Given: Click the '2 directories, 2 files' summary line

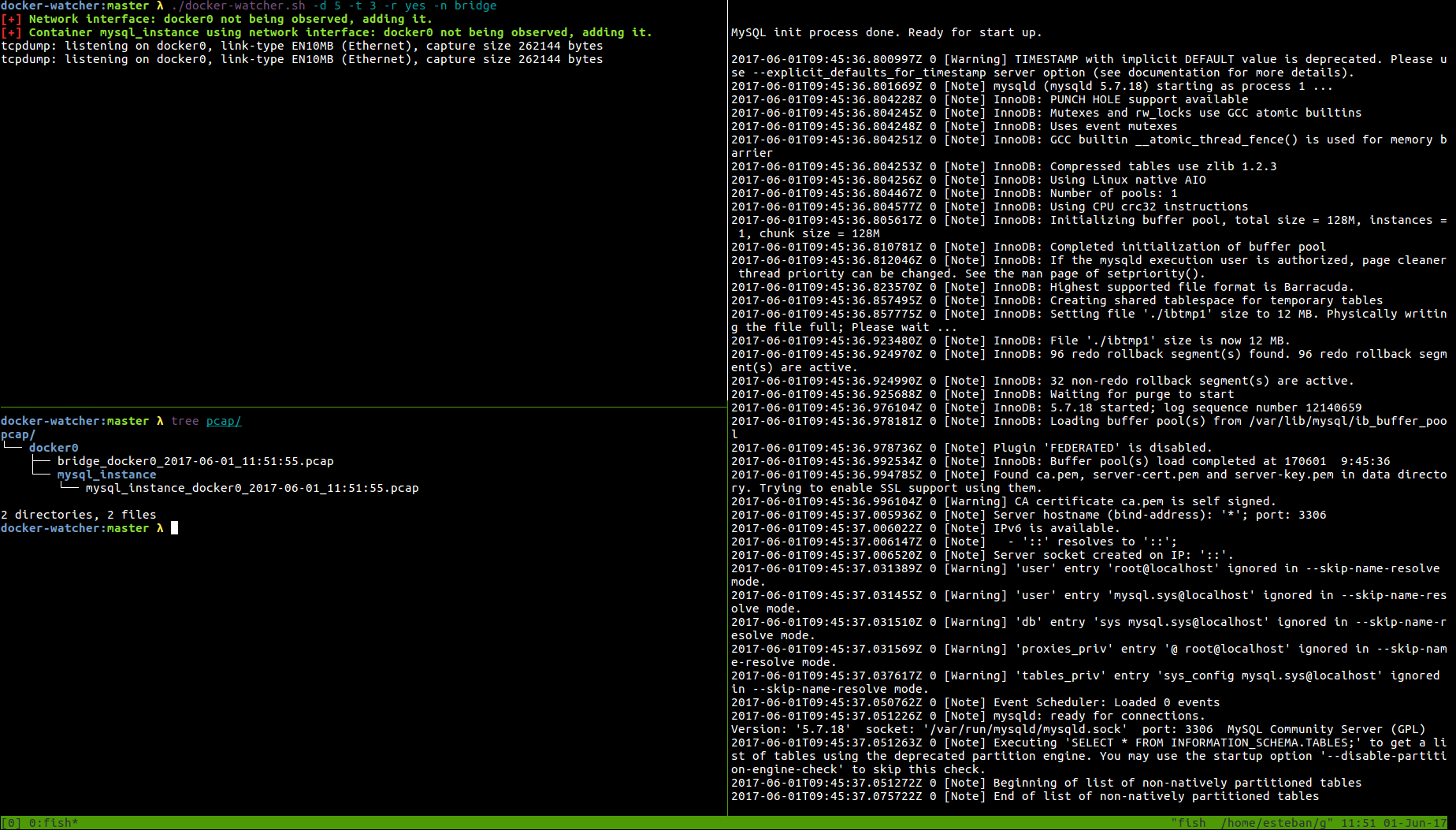Looking at the screenshot, I should (79, 515).
